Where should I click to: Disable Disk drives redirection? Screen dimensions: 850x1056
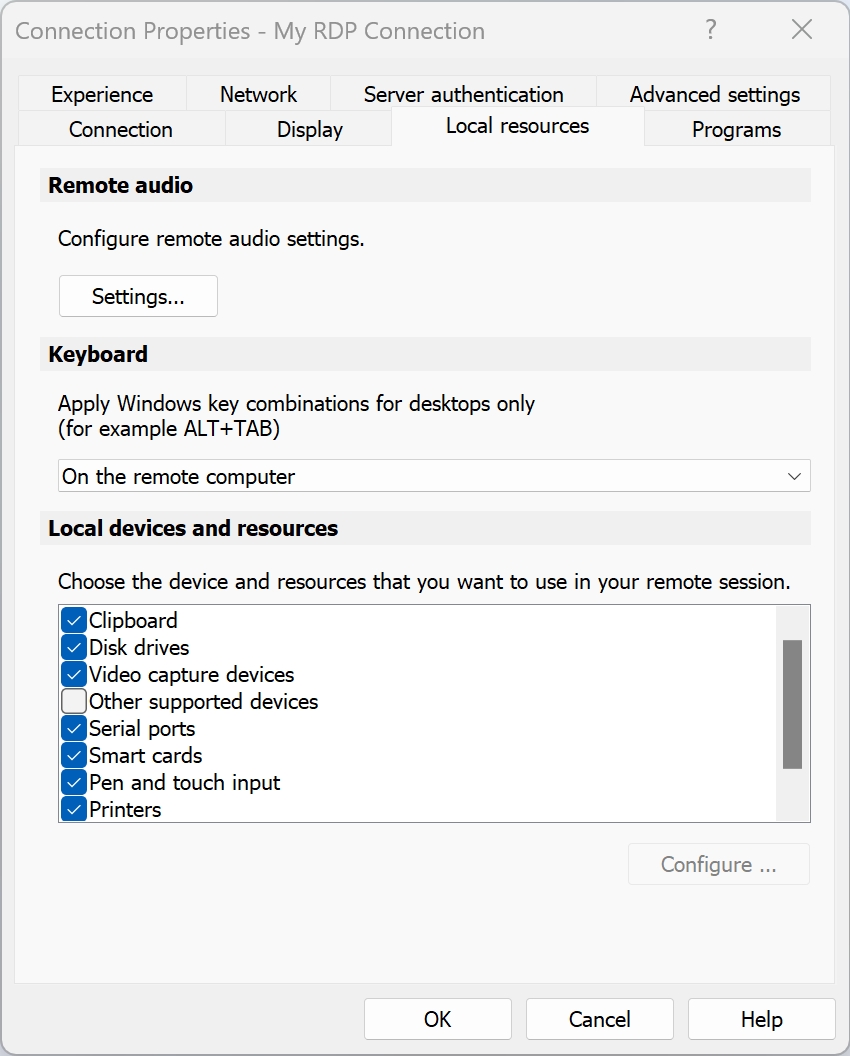click(74, 647)
